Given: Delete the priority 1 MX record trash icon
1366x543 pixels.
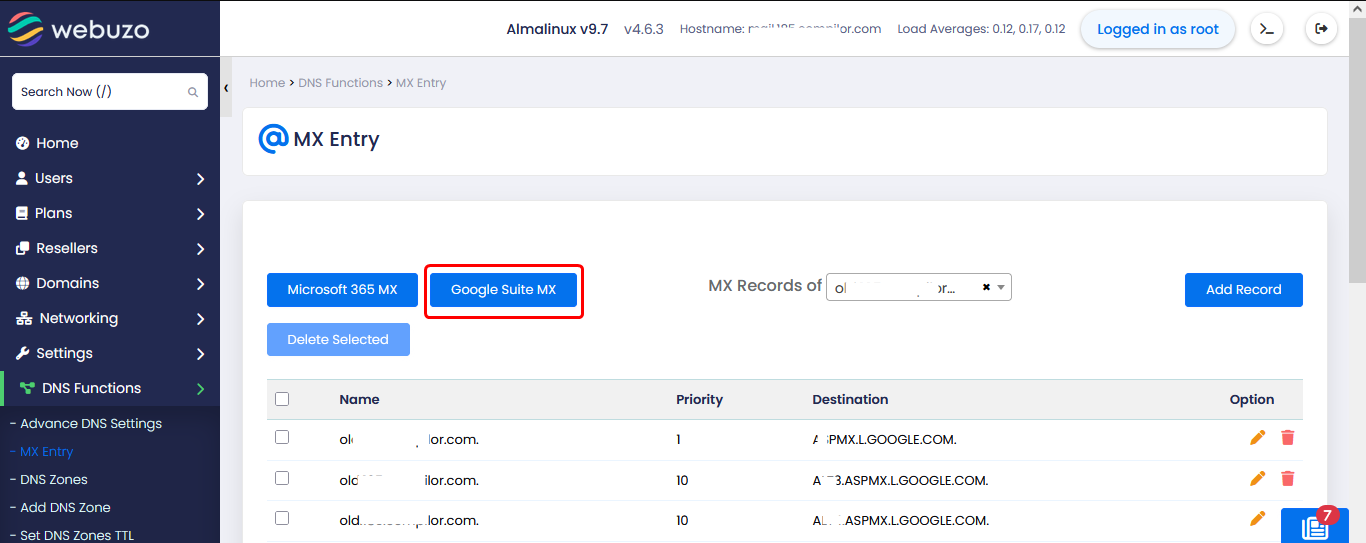Looking at the screenshot, I should tap(1287, 437).
